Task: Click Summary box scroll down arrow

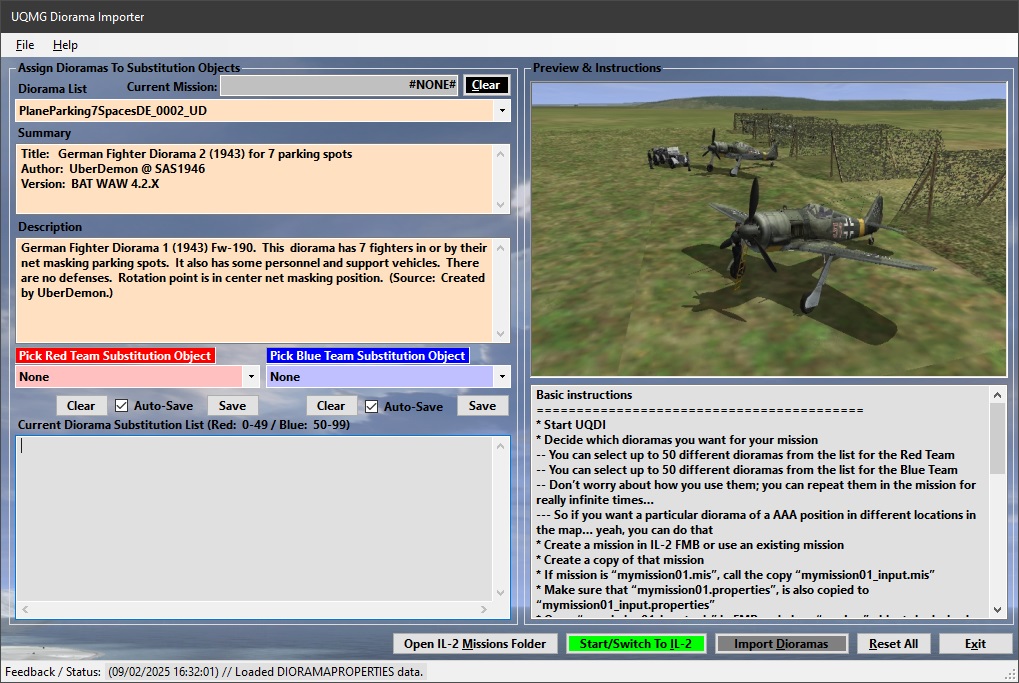Action: (500, 204)
